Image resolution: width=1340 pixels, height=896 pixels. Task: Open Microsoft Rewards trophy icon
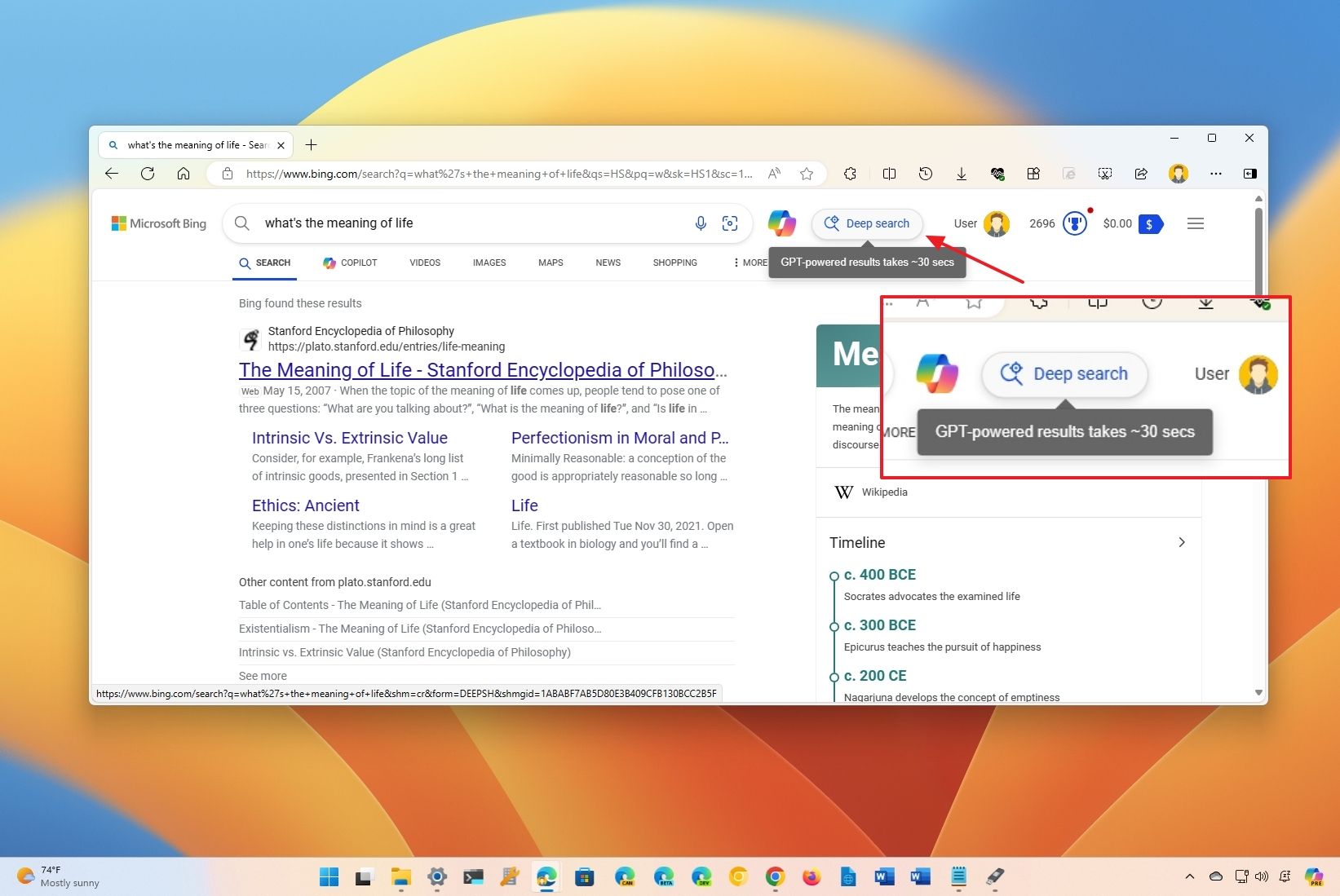click(x=1073, y=223)
